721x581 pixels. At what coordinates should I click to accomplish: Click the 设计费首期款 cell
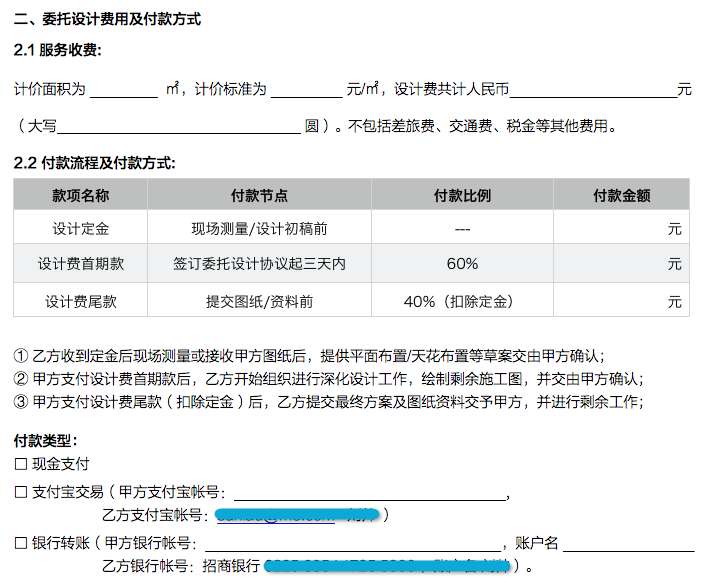point(80,263)
